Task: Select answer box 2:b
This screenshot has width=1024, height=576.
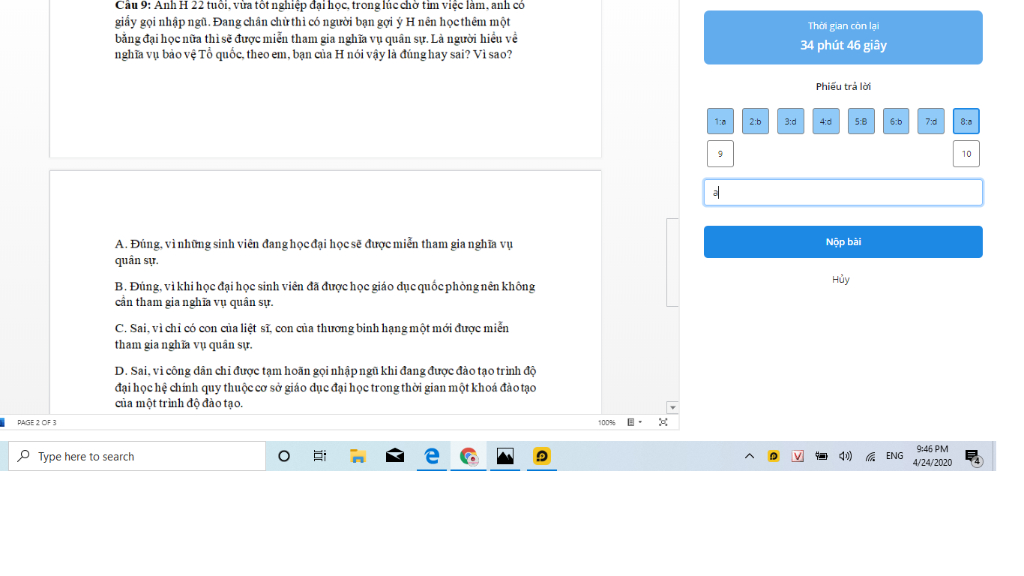Action: pyautogui.click(x=755, y=121)
